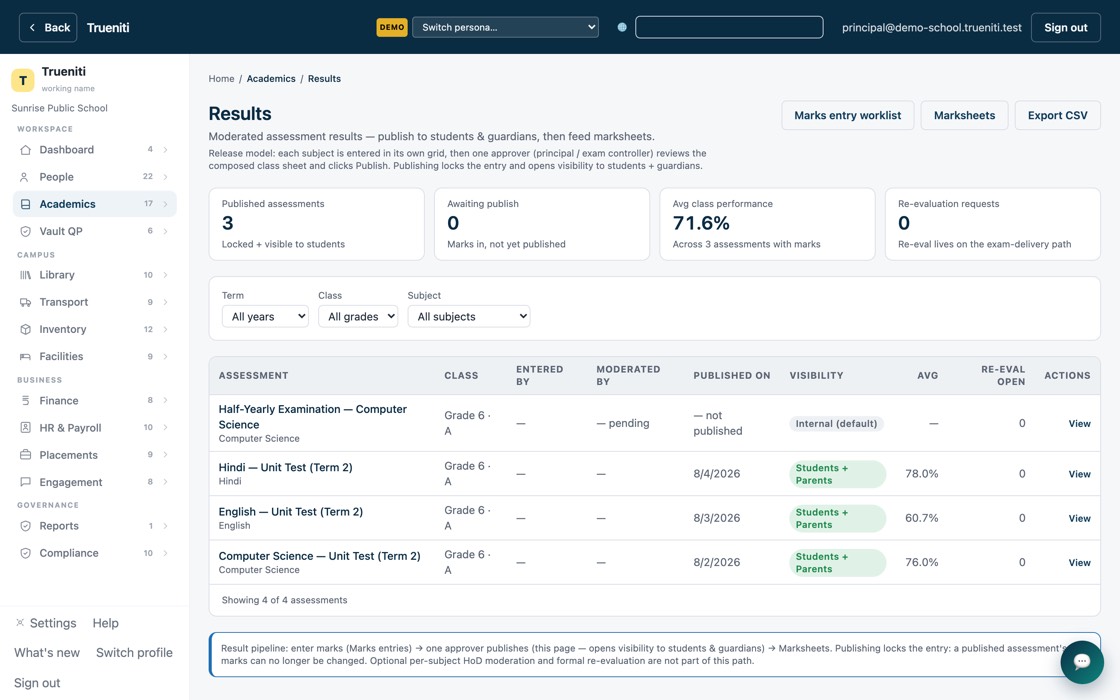Open the Engagement menu item
Image resolution: width=1120 pixels, height=700 pixels.
[x=94, y=482]
